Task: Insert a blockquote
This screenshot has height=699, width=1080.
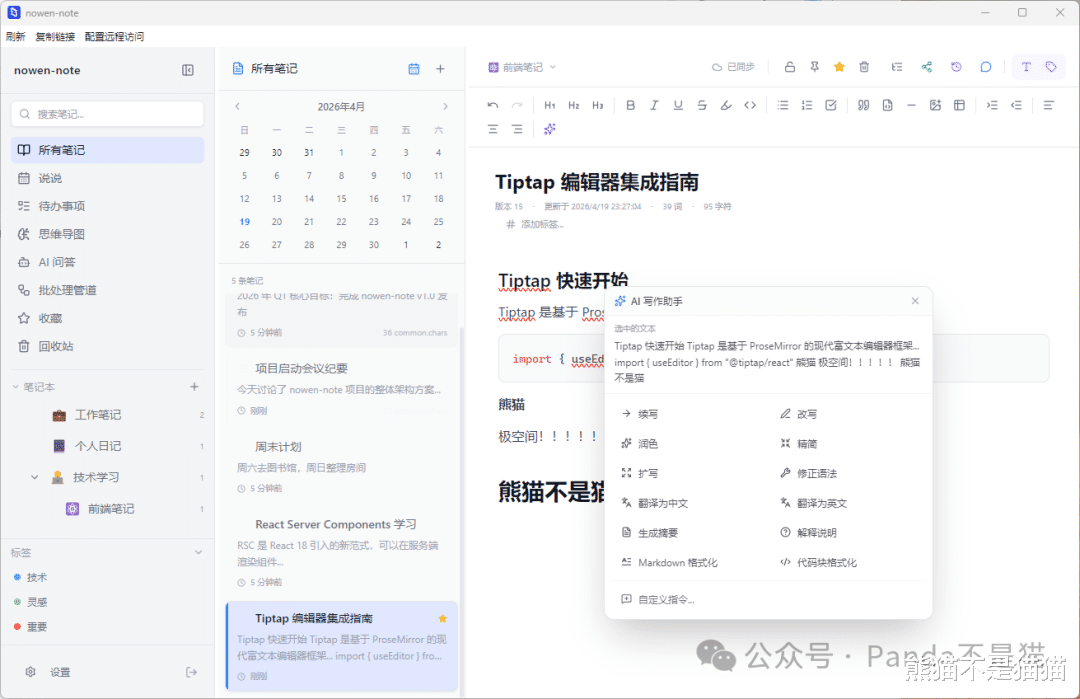Action: (x=863, y=105)
